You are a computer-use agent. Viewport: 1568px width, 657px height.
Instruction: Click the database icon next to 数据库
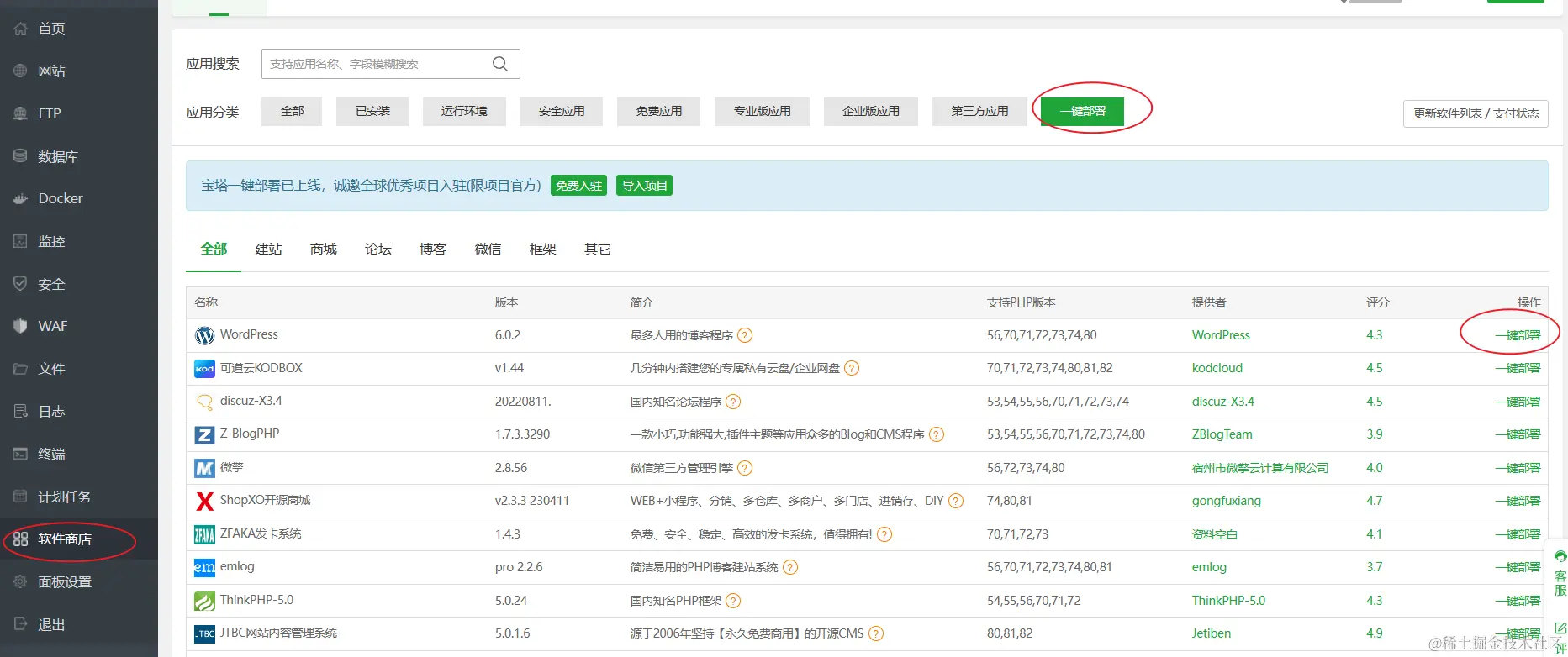click(21, 156)
